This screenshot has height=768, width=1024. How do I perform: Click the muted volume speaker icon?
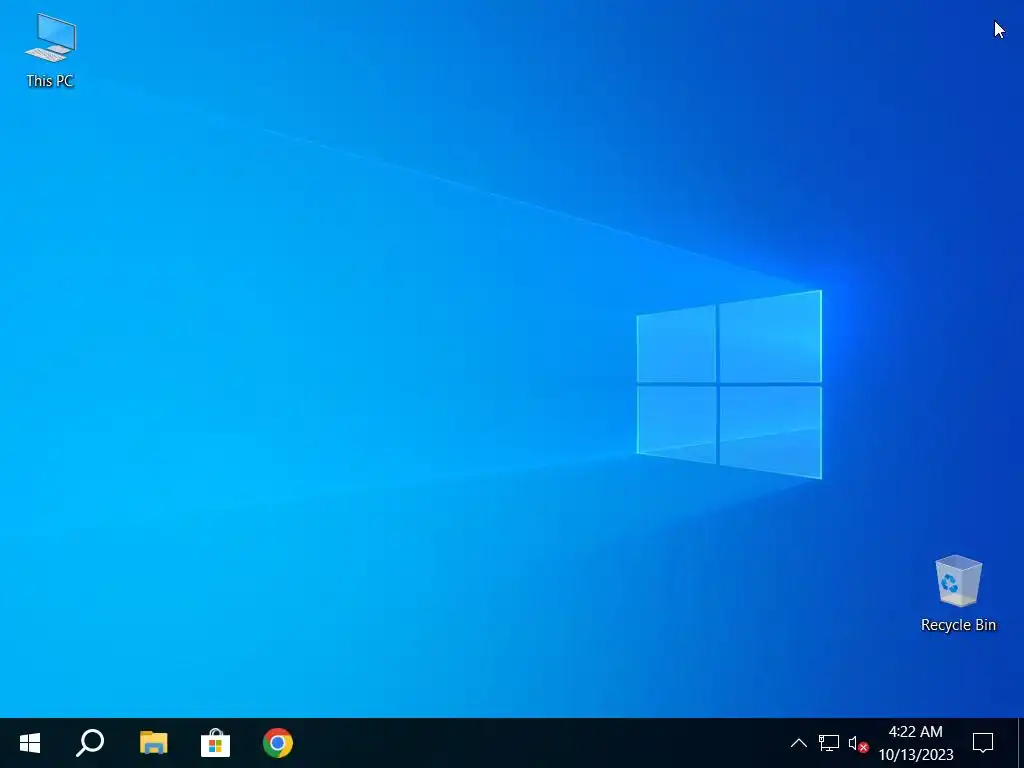pyautogui.click(x=858, y=743)
